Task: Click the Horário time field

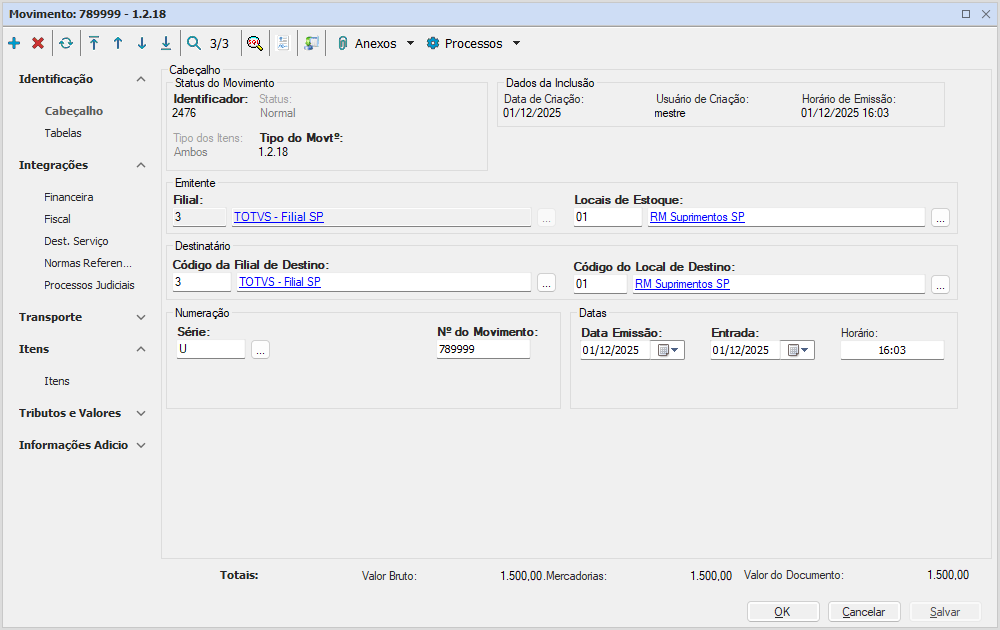Action: point(892,350)
